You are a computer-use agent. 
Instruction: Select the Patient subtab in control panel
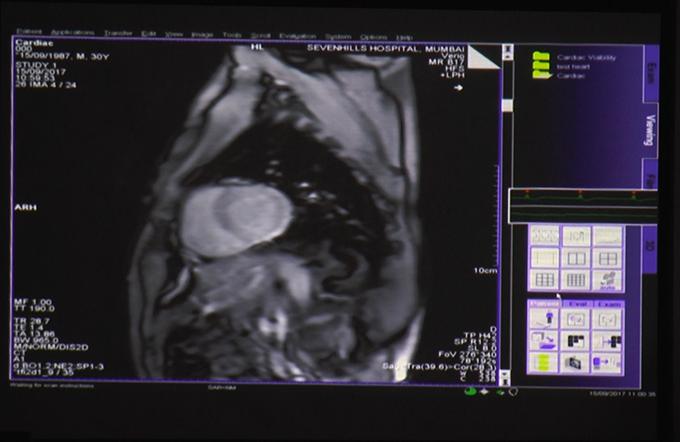[544, 304]
